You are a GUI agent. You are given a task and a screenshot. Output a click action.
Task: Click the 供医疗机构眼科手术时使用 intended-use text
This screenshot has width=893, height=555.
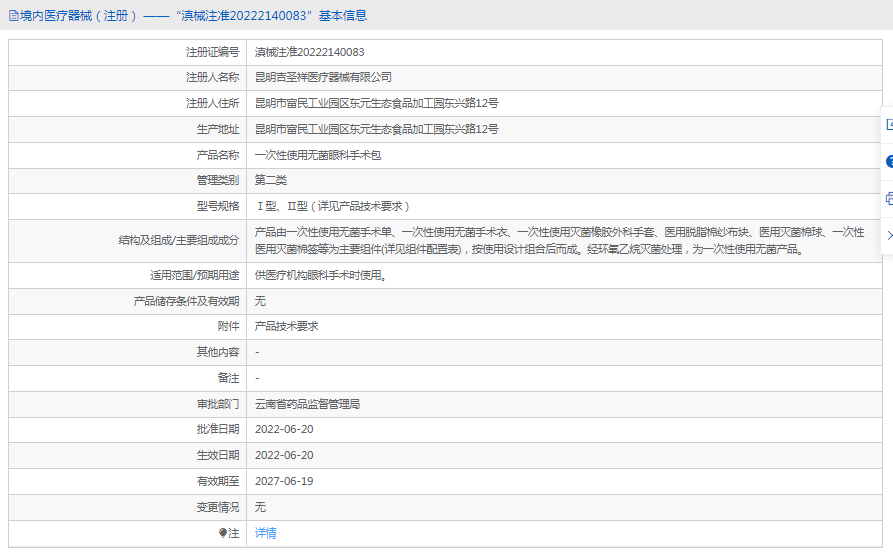click(320, 275)
